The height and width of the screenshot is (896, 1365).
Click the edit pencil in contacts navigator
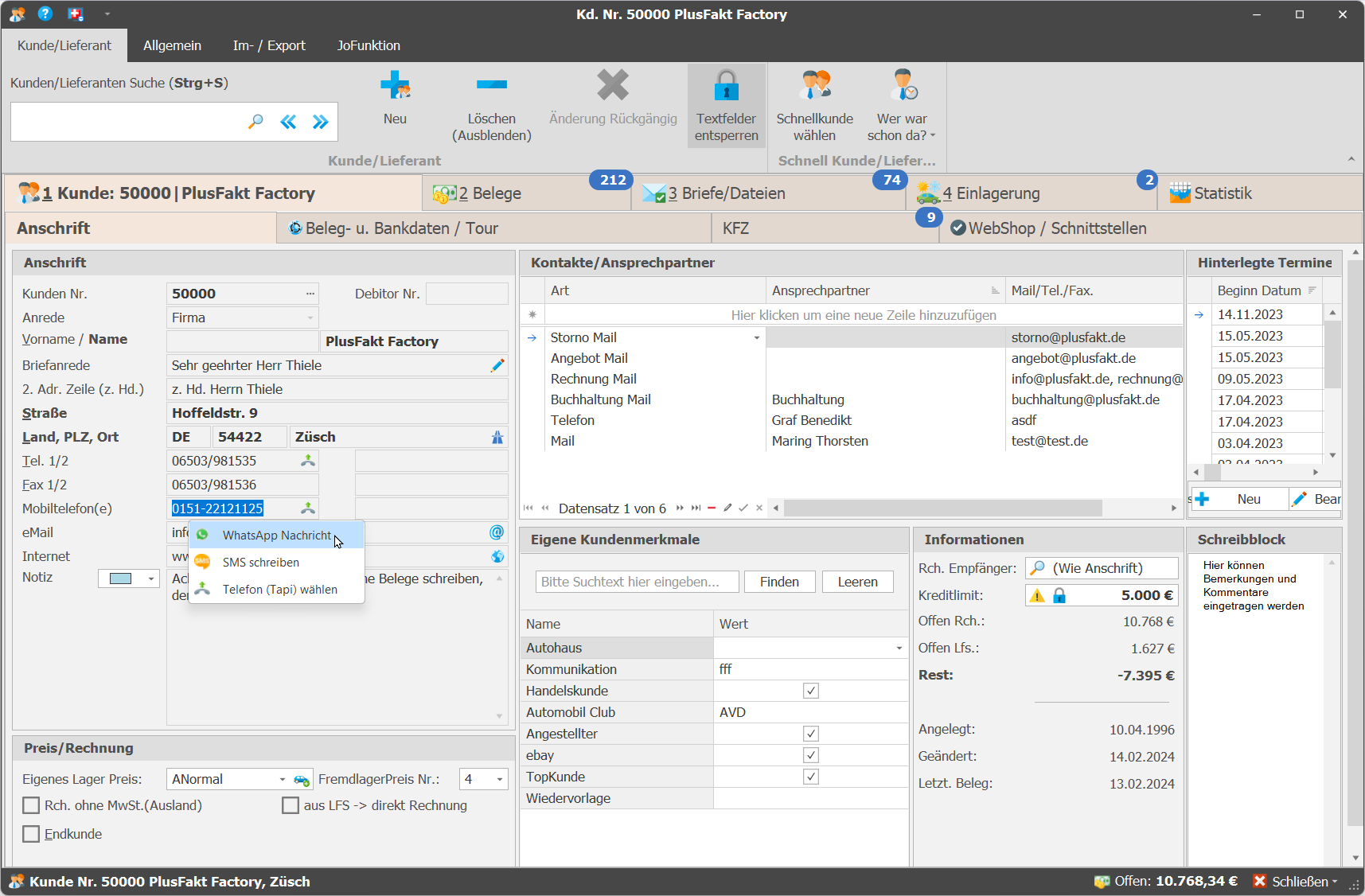[727, 508]
